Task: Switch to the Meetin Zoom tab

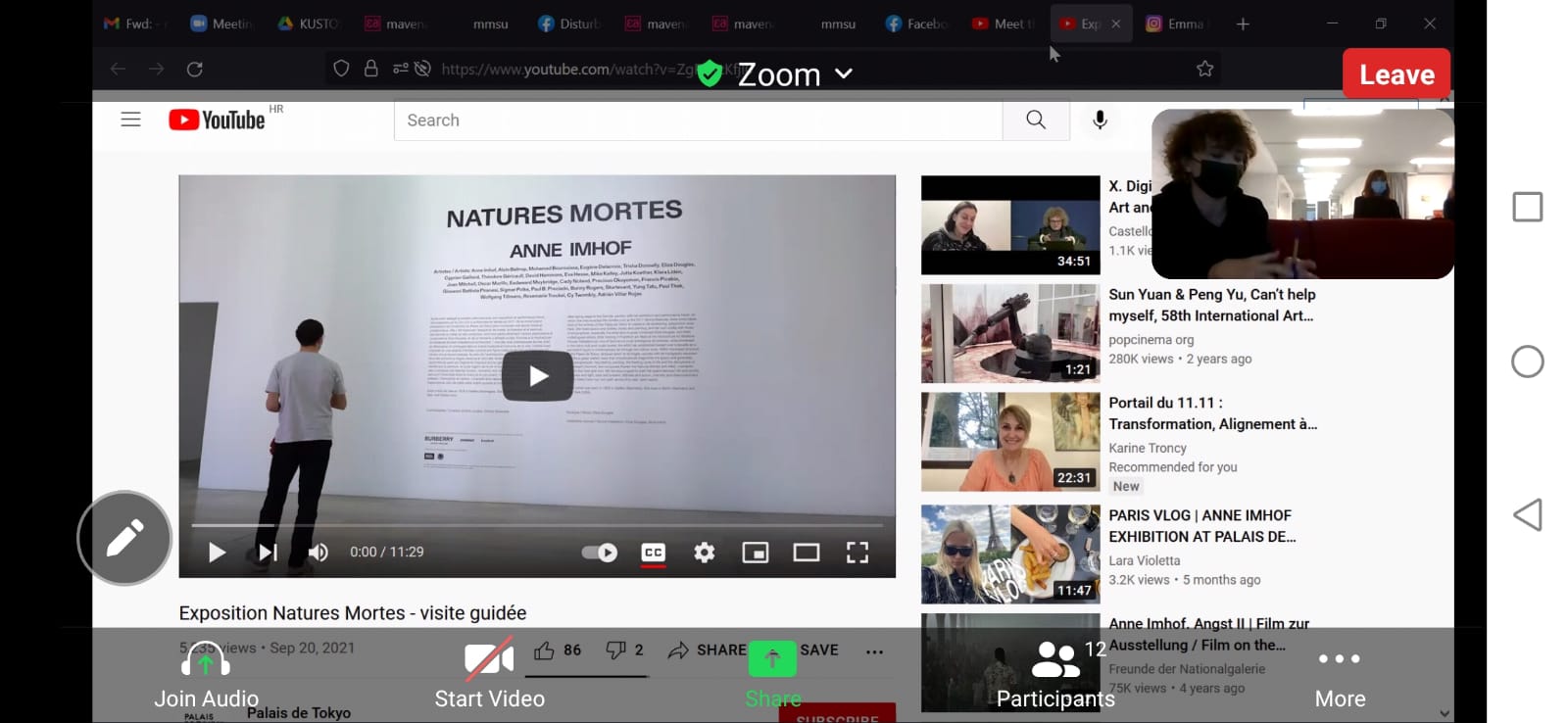Action: pos(220,24)
